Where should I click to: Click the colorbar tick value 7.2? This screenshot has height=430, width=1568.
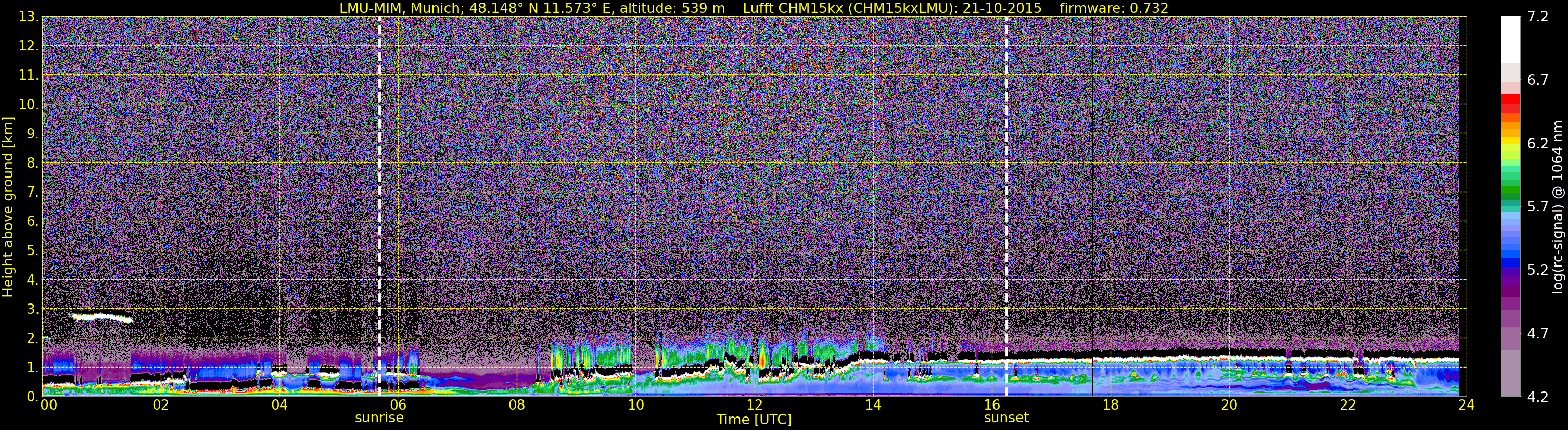1538,17
